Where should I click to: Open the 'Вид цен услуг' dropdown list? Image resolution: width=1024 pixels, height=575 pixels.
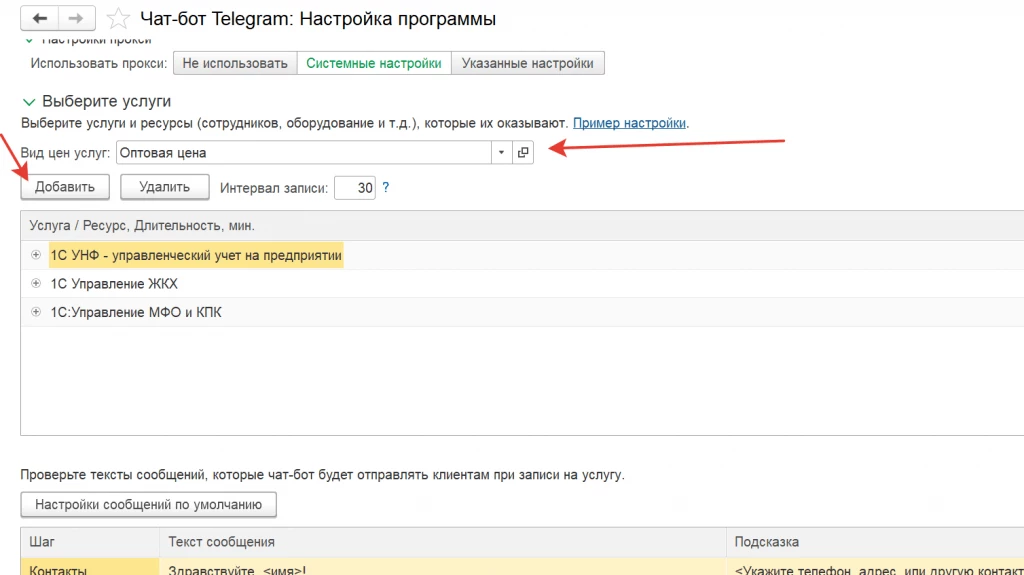[501, 152]
